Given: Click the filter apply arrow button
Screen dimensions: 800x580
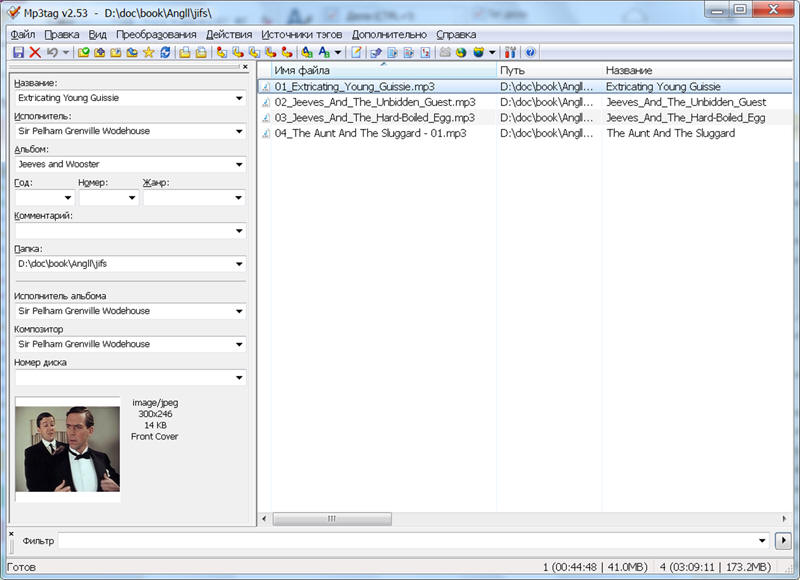Looking at the screenshot, I should (783, 540).
